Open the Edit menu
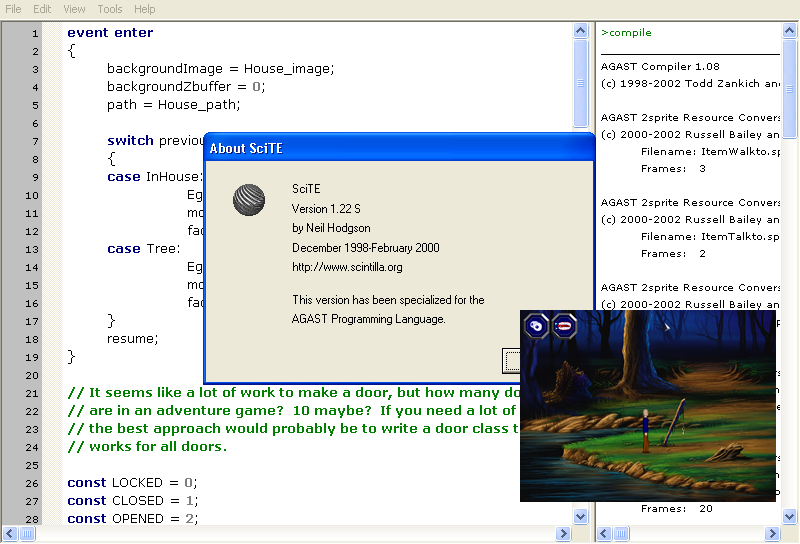 click(x=42, y=9)
